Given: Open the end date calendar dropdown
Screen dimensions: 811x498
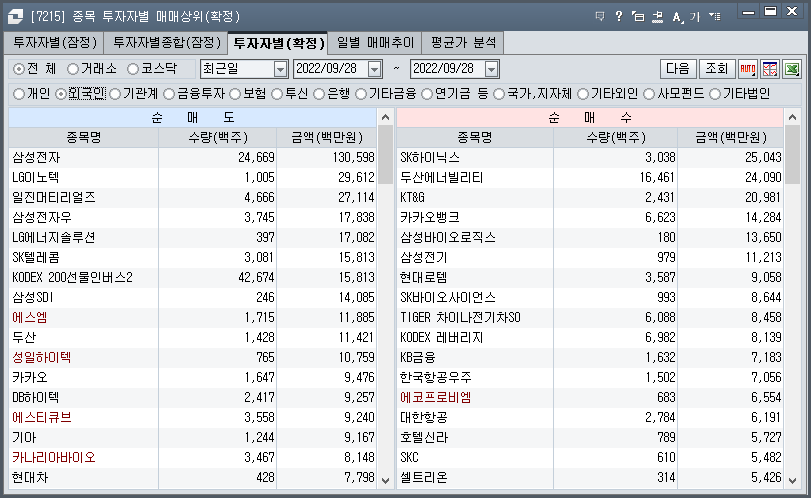Looking at the screenshot, I should [x=492, y=69].
